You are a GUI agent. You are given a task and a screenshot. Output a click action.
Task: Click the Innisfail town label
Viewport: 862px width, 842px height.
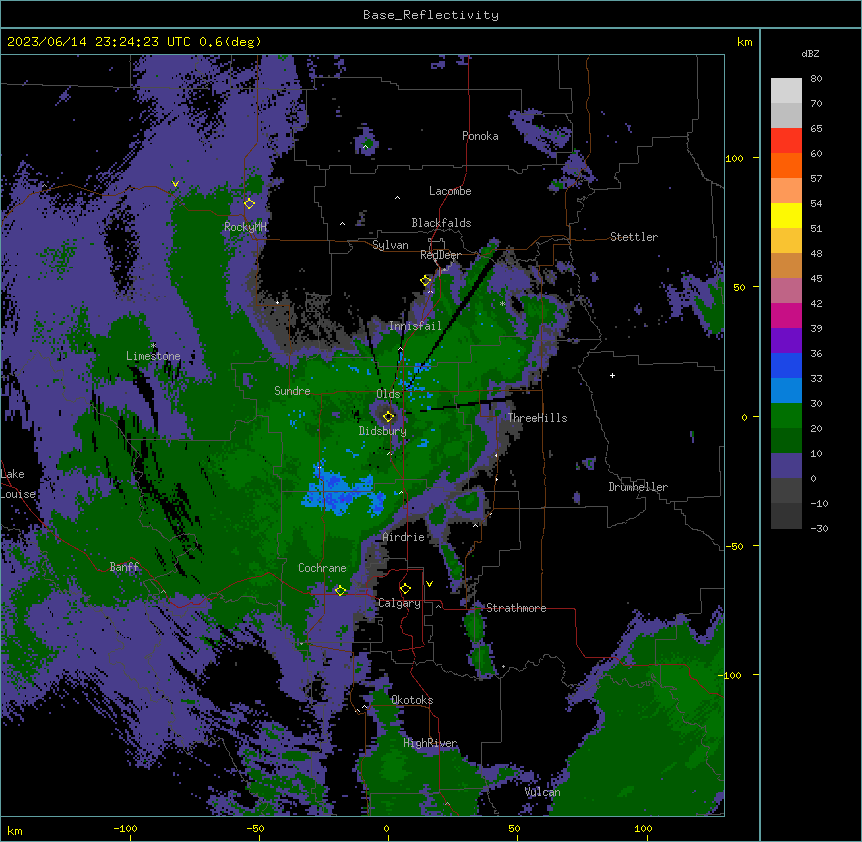(415, 326)
